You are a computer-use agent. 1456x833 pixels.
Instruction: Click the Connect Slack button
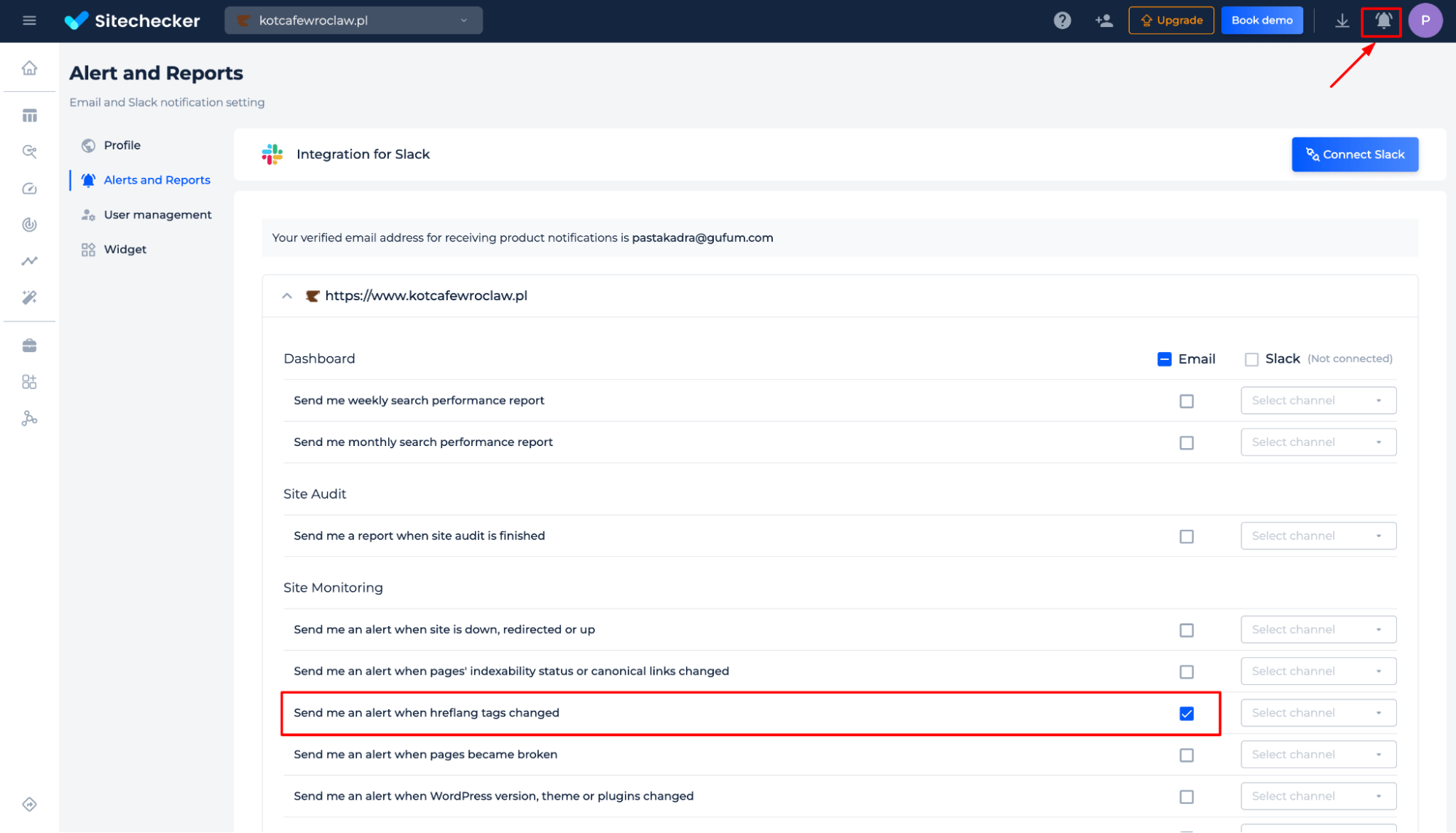(x=1355, y=155)
